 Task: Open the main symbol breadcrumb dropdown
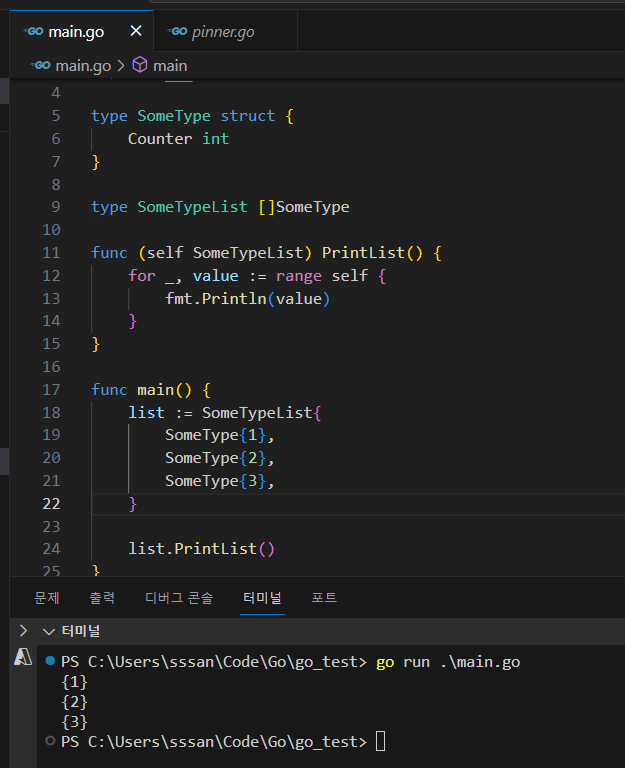[x=170, y=65]
